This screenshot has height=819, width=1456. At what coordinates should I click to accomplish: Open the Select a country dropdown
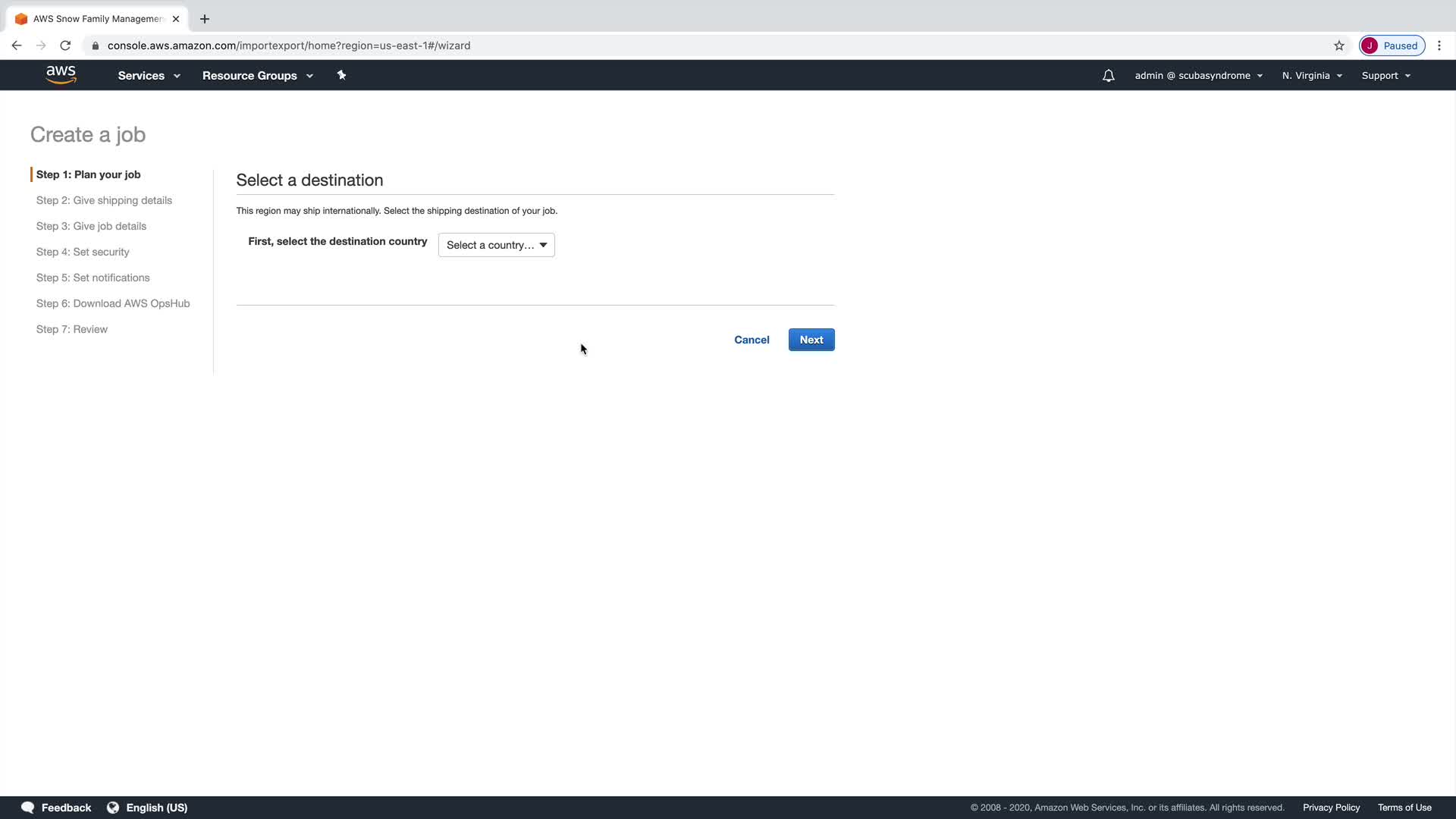[496, 245]
